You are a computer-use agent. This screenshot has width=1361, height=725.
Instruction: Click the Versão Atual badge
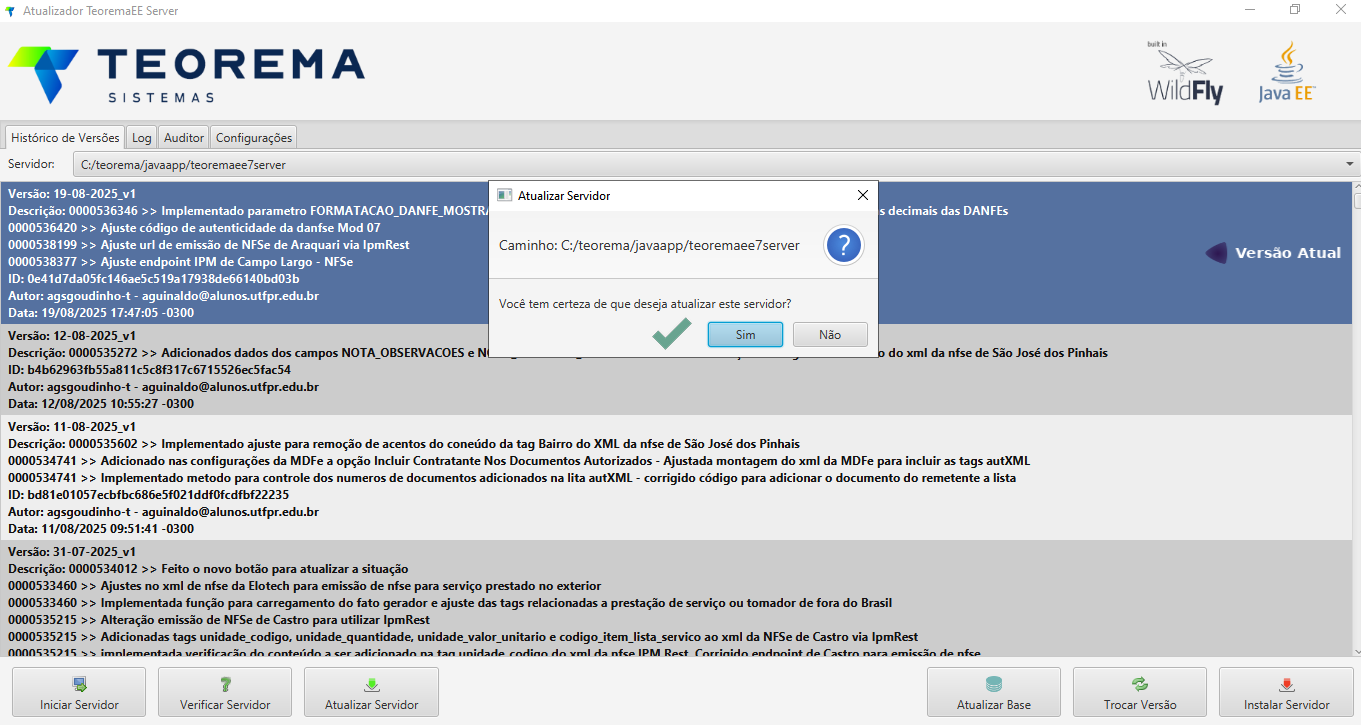[1273, 253]
